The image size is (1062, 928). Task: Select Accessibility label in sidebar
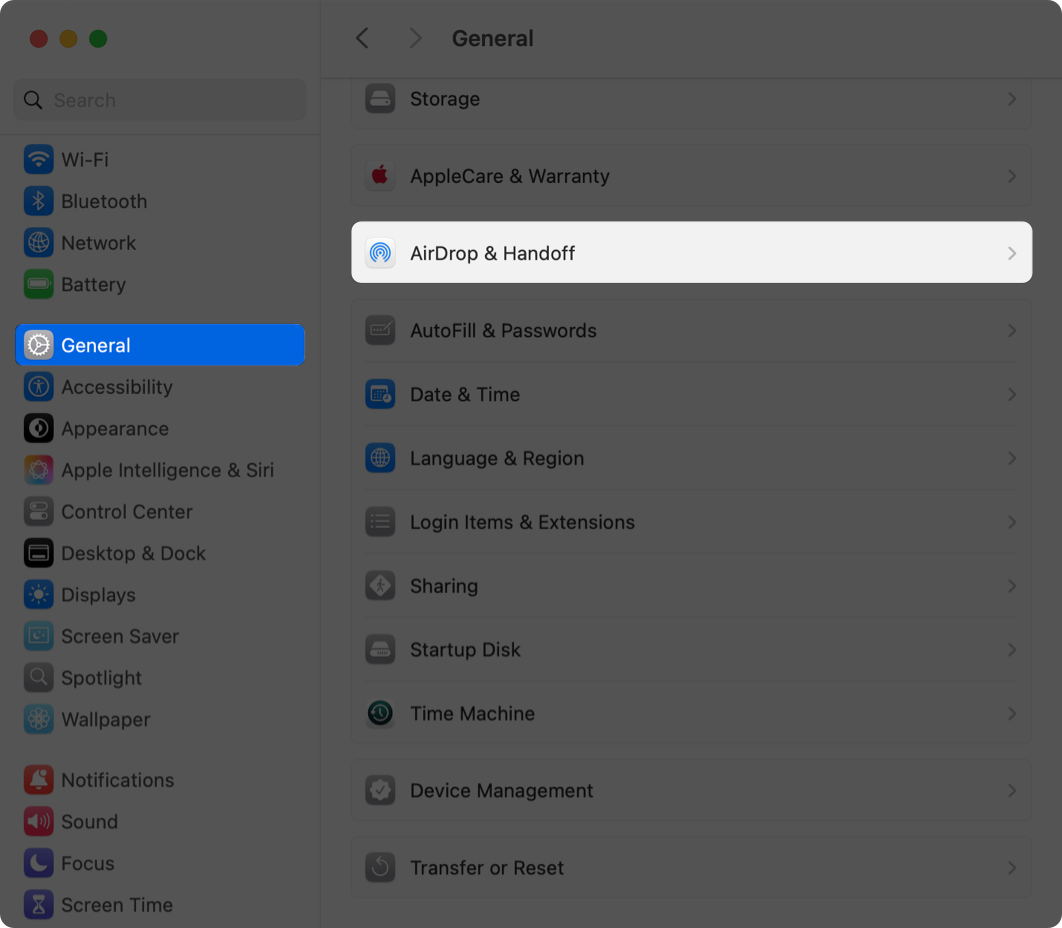pyautogui.click(x=116, y=387)
